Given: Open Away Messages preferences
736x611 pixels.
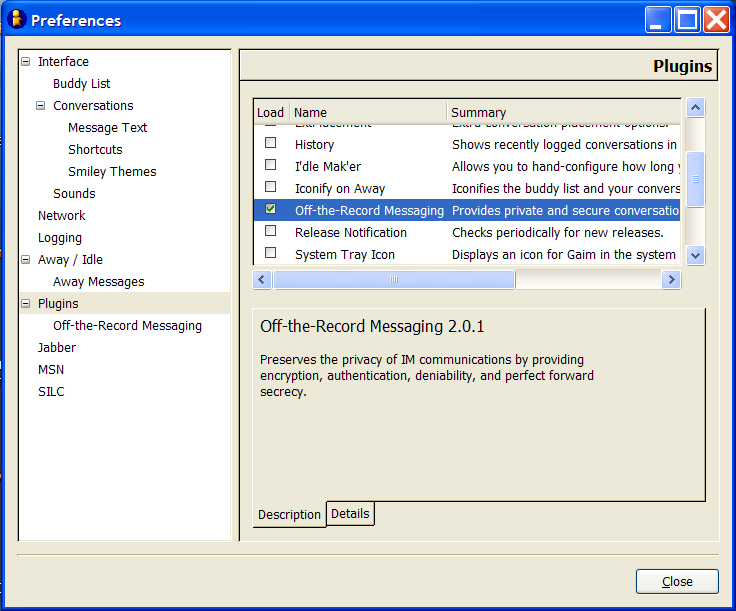Looking at the screenshot, I should [99, 282].
